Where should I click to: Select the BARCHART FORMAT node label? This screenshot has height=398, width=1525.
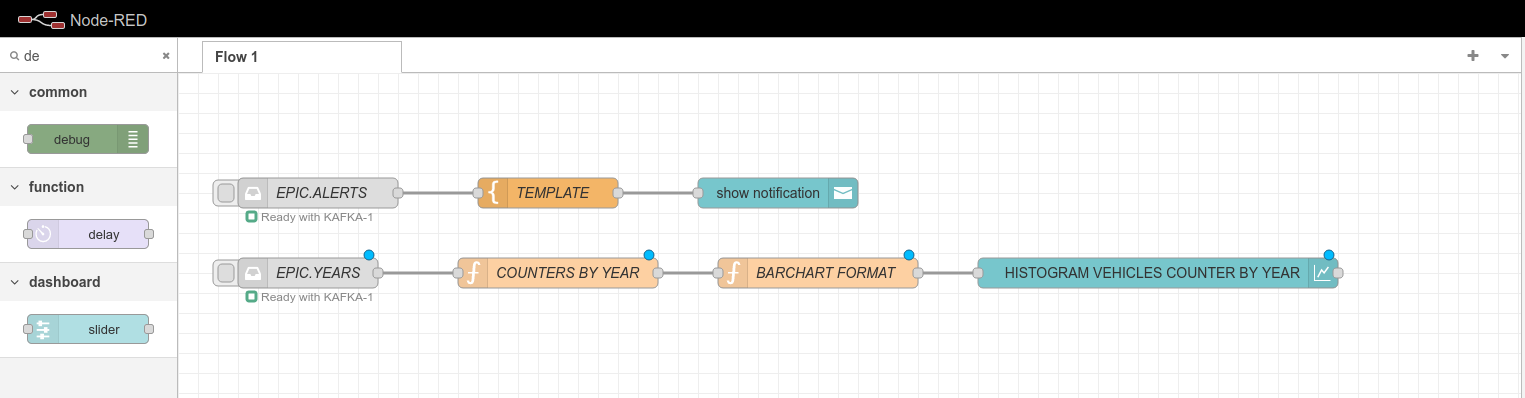pyautogui.click(x=826, y=272)
